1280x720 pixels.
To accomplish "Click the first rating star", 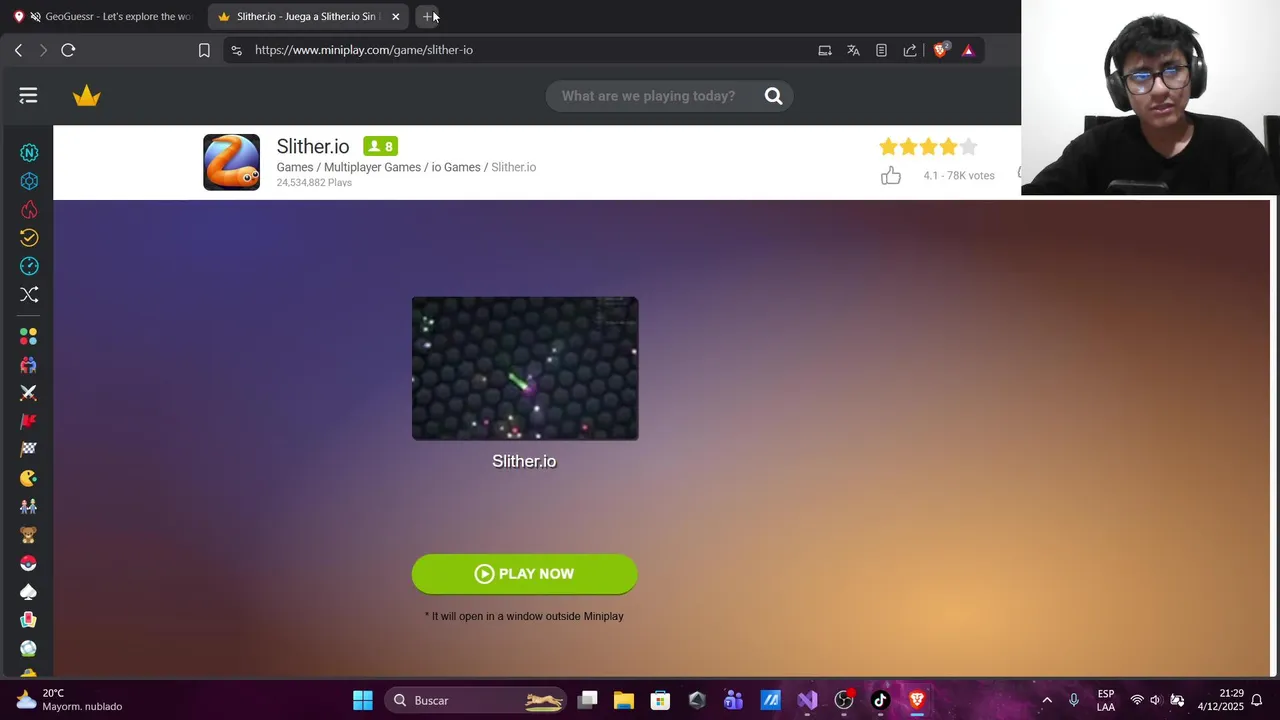I will coord(888,147).
